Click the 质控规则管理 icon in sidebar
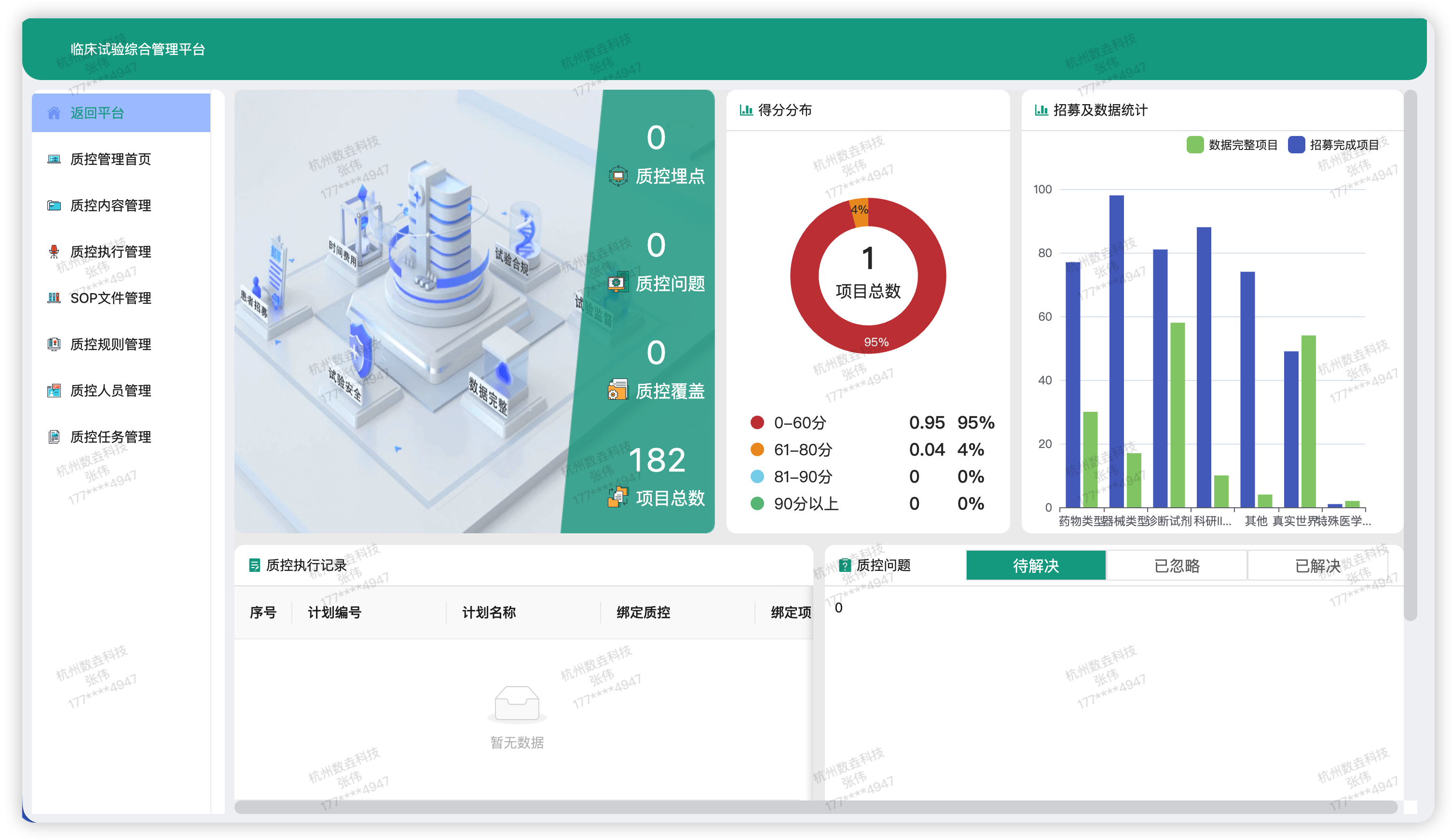1452x840 pixels. (54, 344)
